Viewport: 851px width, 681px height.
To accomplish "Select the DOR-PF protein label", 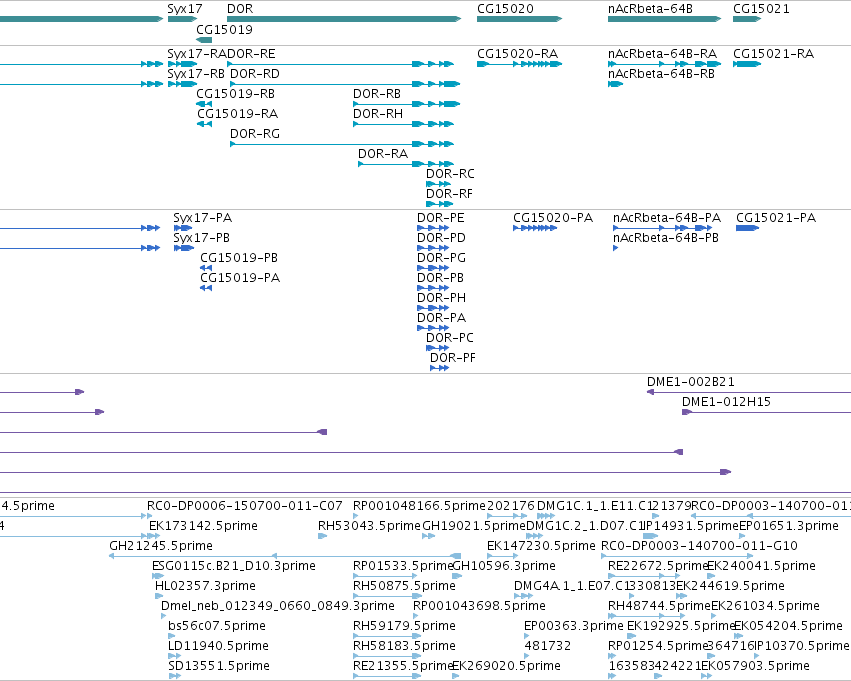I will coord(453,359).
